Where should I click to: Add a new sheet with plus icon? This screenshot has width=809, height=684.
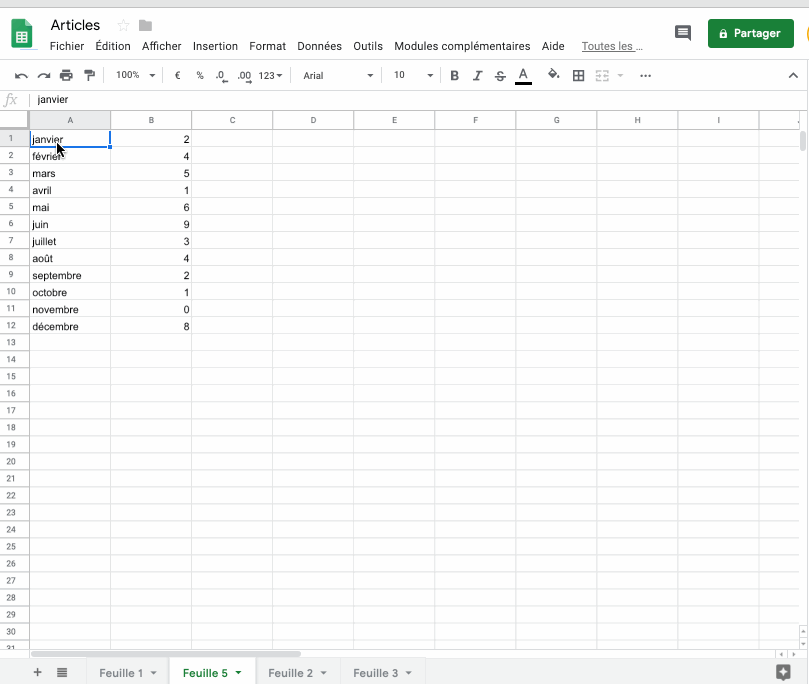pos(37,672)
